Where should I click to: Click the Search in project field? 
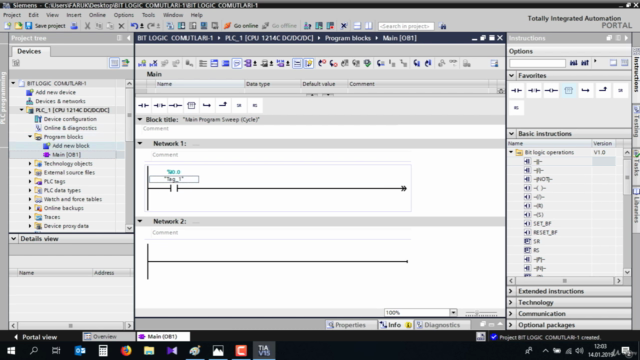[x=405, y=26]
